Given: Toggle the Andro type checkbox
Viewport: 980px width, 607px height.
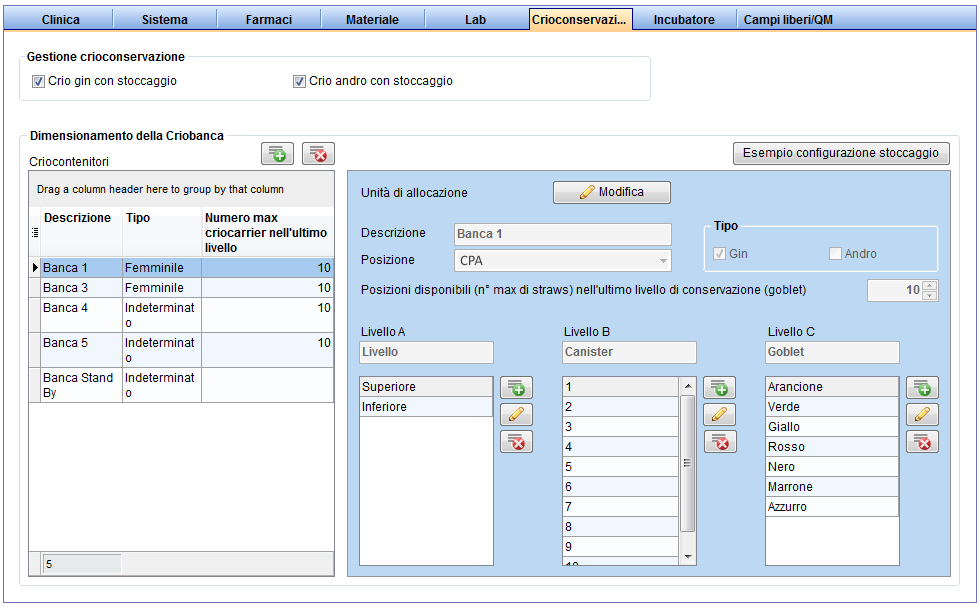Looking at the screenshot, I should click(x=835, y=254).
